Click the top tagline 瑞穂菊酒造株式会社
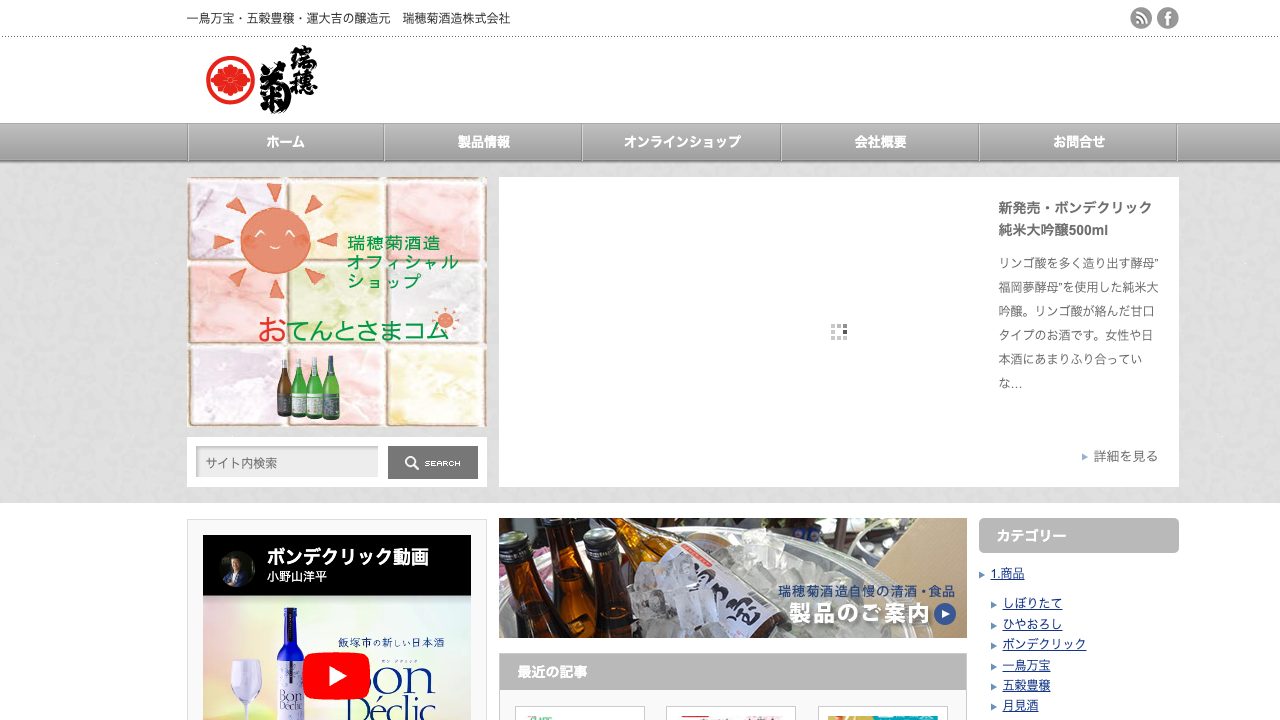Screen dimensions: 1280x720 click(x=456, y=18)
